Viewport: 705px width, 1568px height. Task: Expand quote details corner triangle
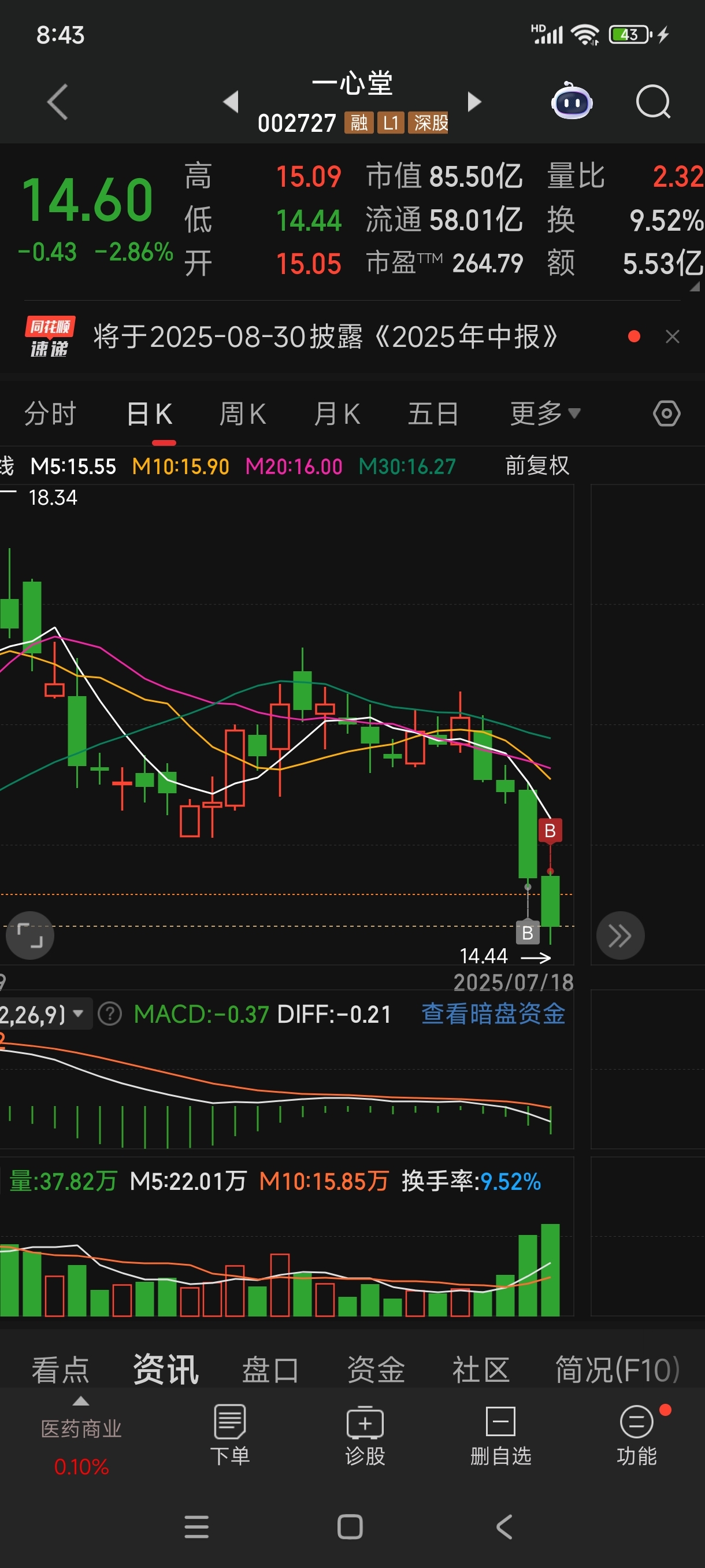[695, 287]
